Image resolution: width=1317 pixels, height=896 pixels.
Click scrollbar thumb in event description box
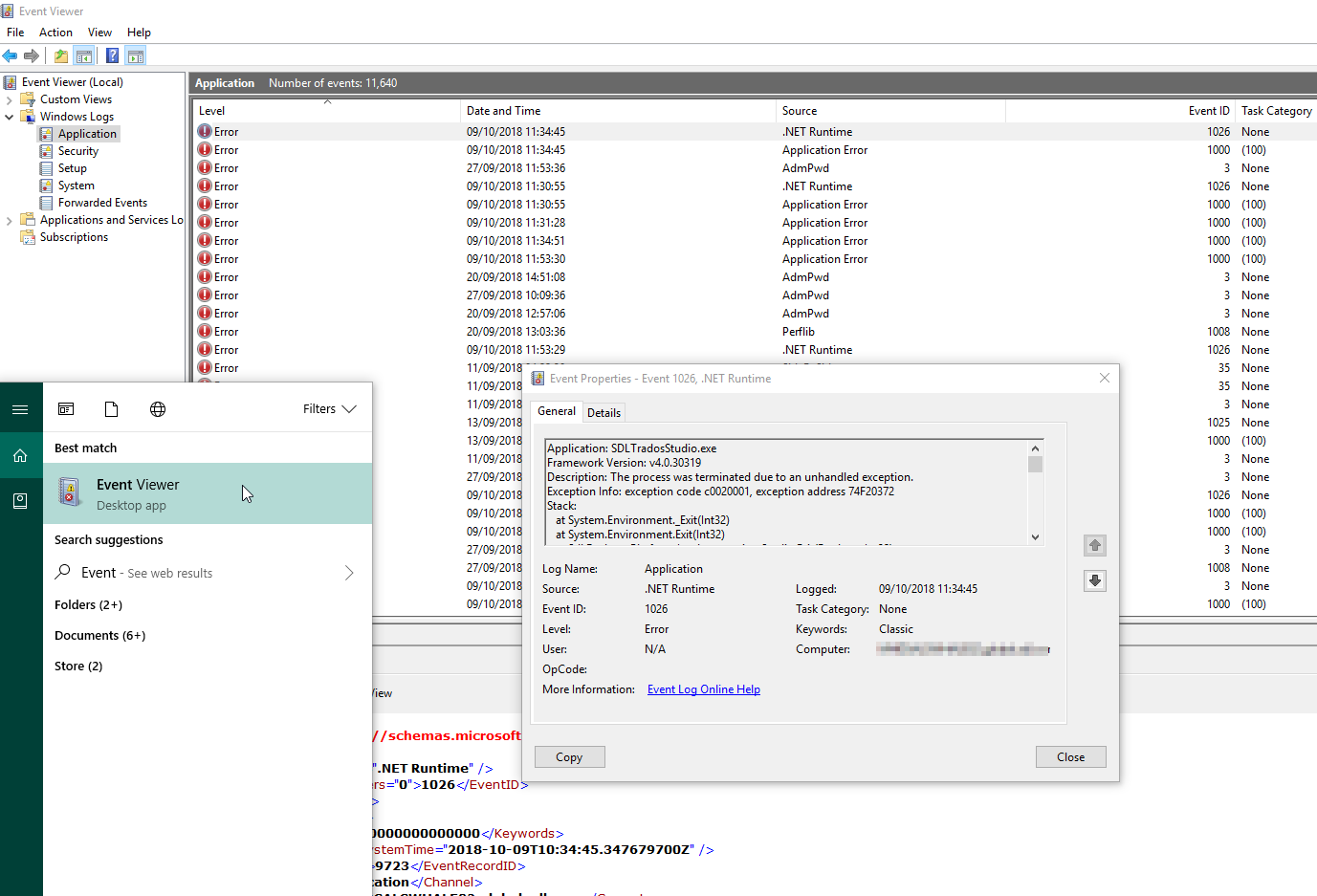(x=1035, y=465)
